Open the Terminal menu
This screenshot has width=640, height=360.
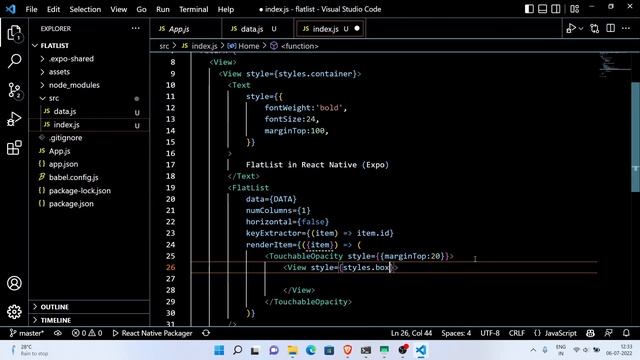193,9
